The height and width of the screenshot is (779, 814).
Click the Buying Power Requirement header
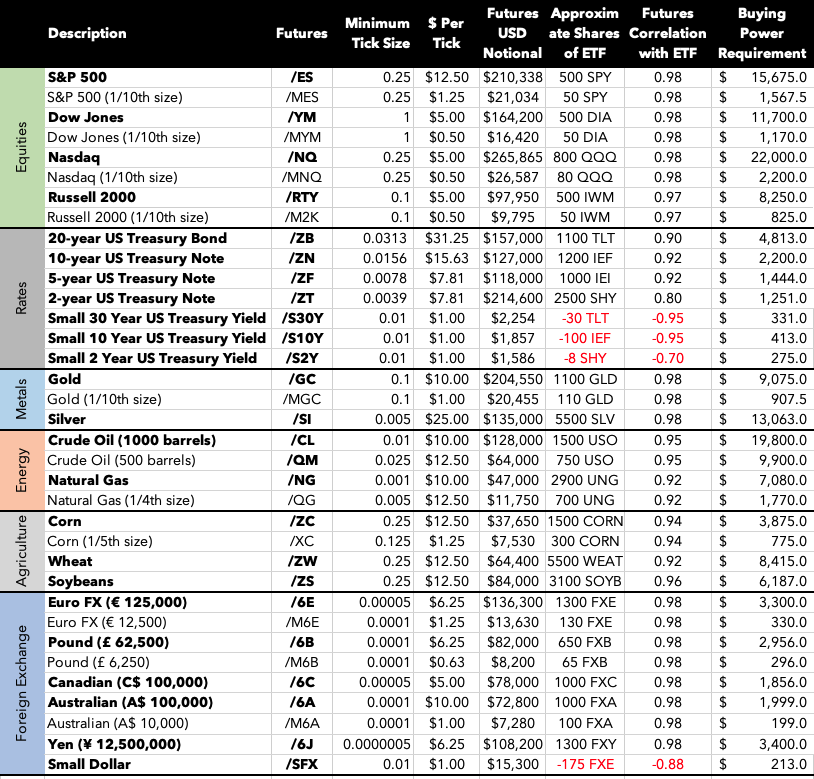(x=762, y=33)
